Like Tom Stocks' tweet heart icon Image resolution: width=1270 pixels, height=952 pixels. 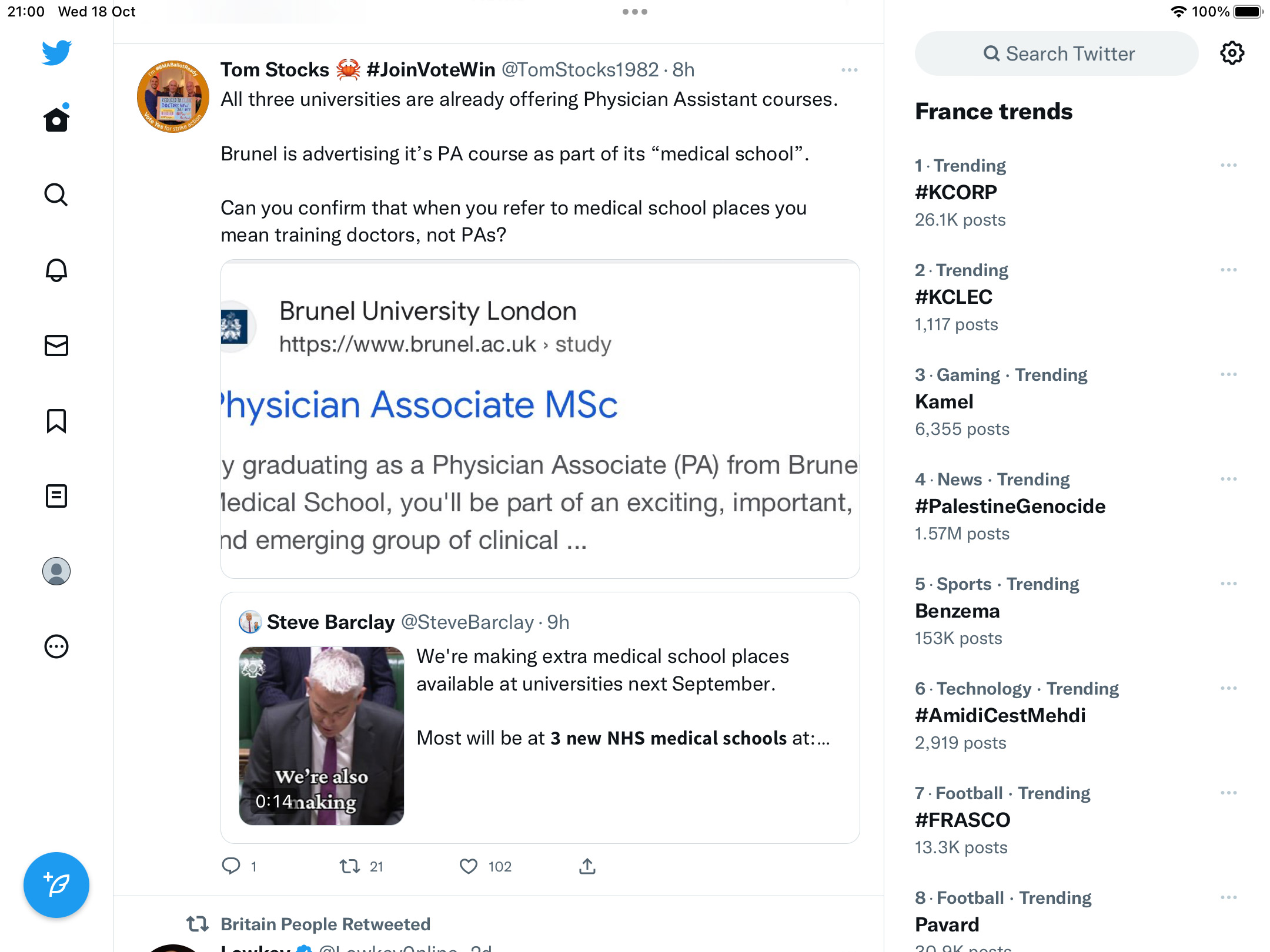[469, 866]
